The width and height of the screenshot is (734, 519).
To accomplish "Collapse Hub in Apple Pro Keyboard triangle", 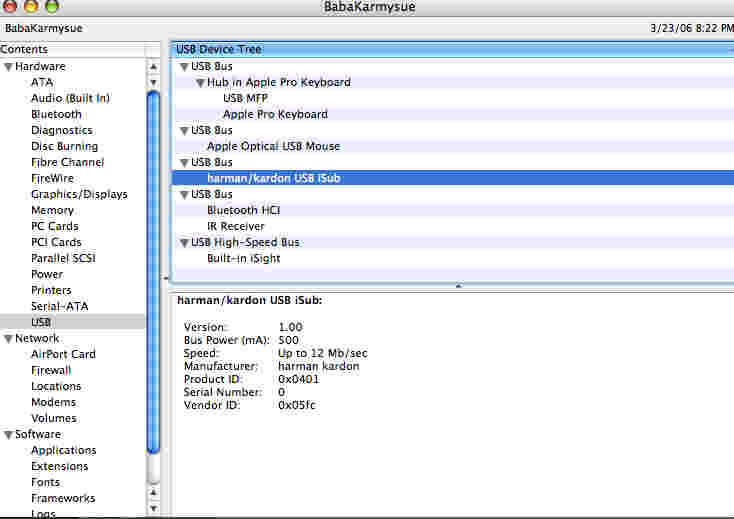I will [200, 83].
